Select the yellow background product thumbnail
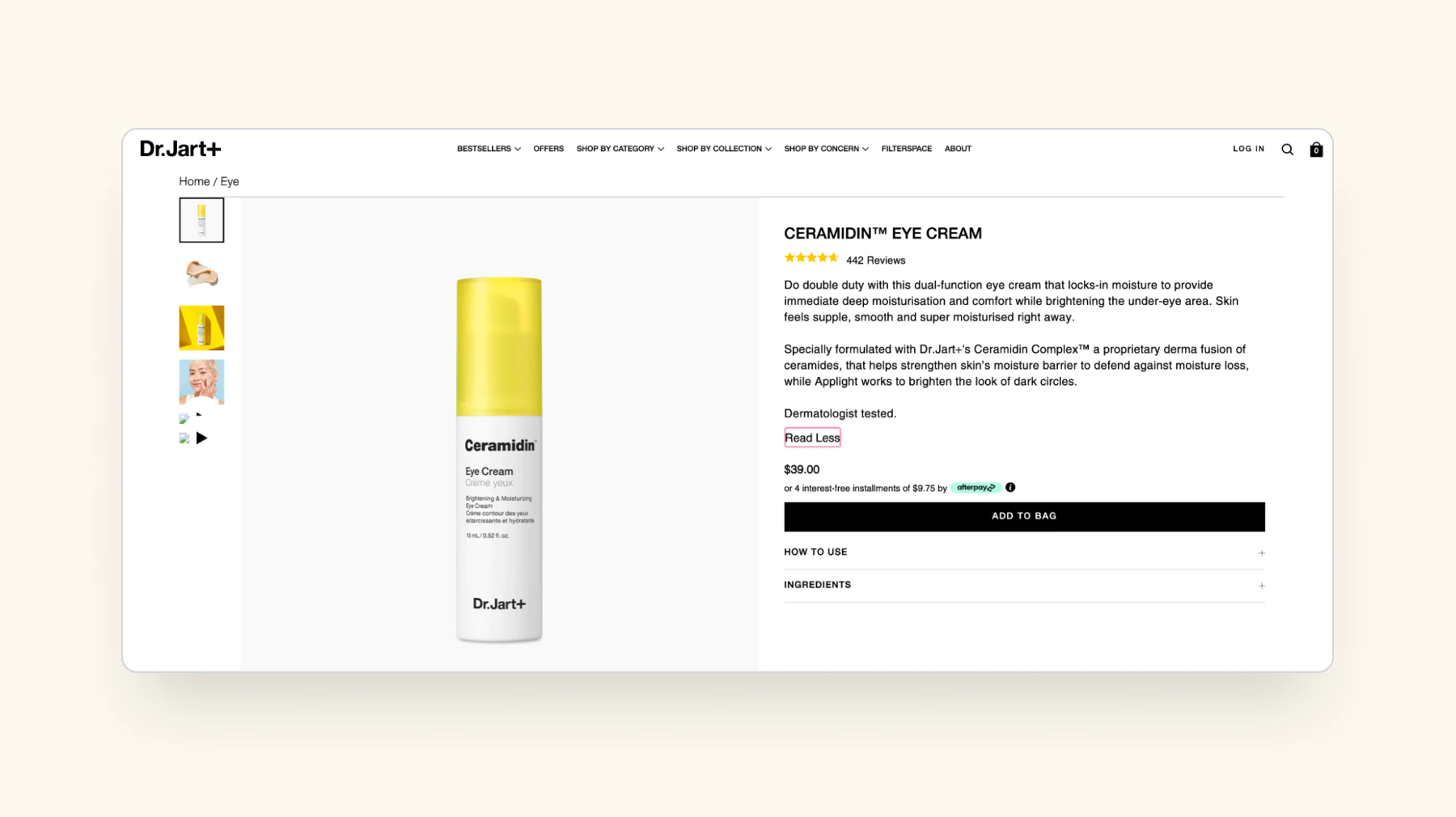 (x=201, y=328)
